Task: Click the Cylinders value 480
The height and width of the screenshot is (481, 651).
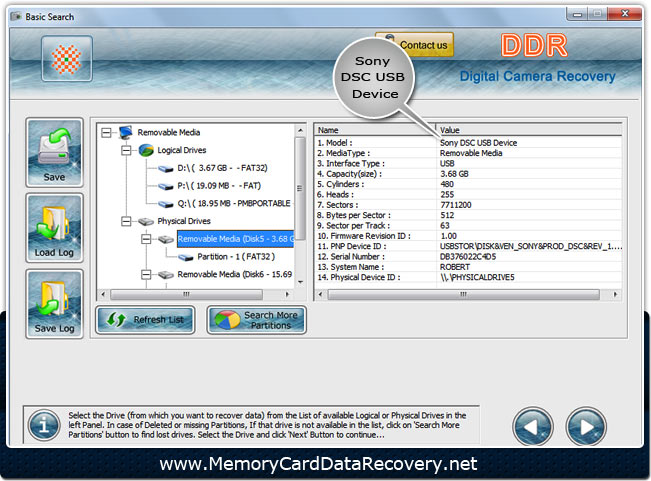Action: coord(447,184)
